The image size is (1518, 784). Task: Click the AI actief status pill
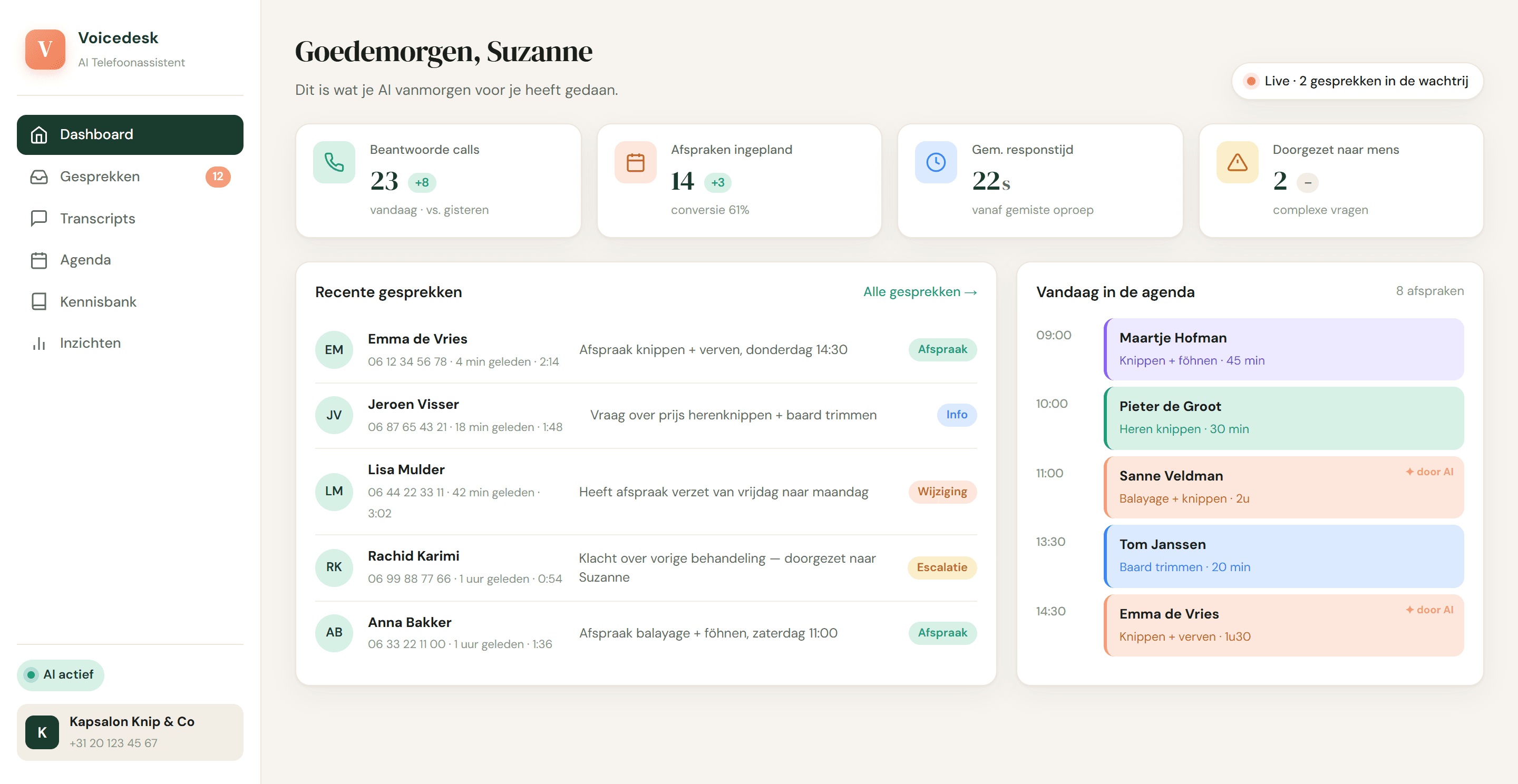tap(61, 675)
